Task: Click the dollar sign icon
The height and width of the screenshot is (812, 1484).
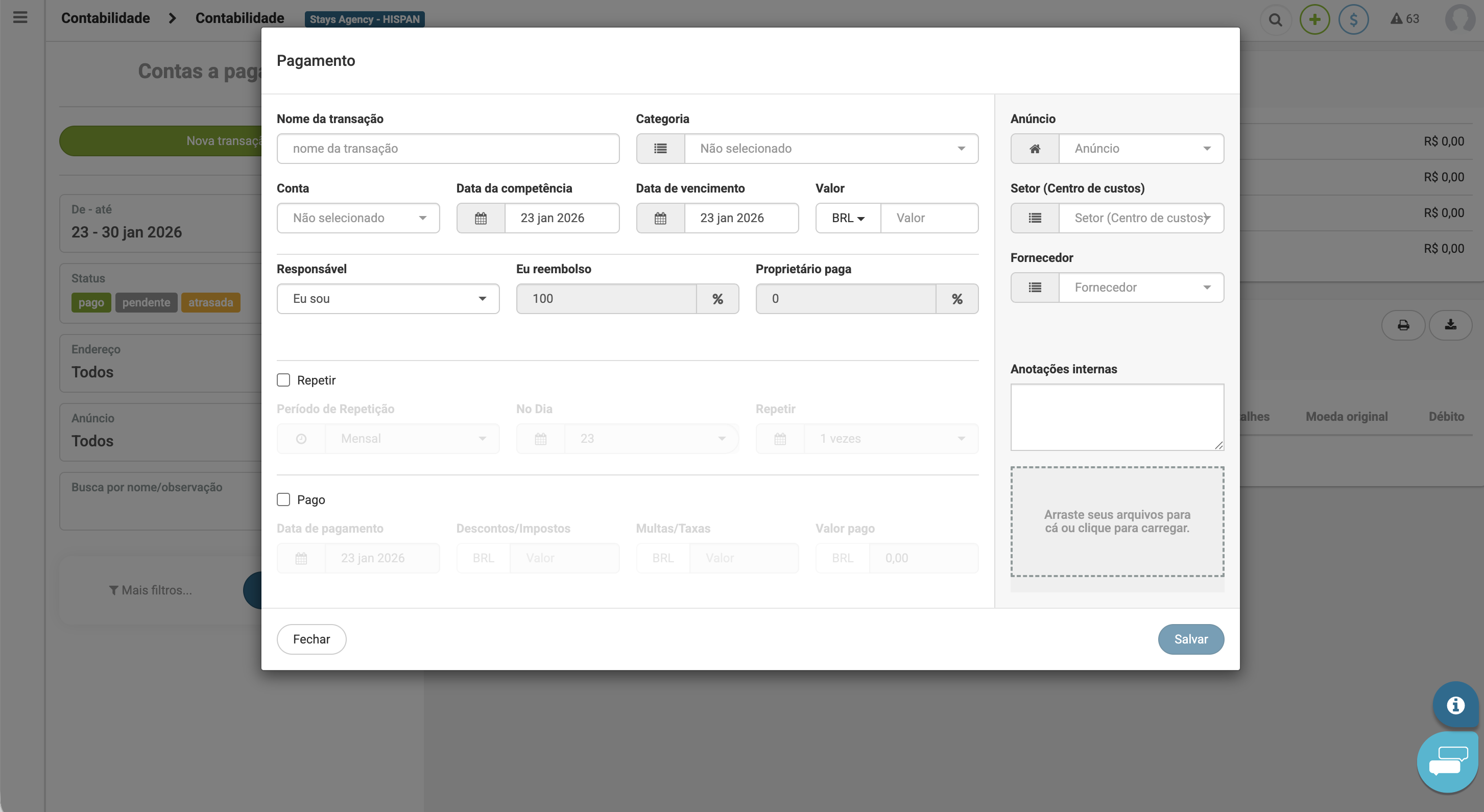Action: coord(1353,20)
